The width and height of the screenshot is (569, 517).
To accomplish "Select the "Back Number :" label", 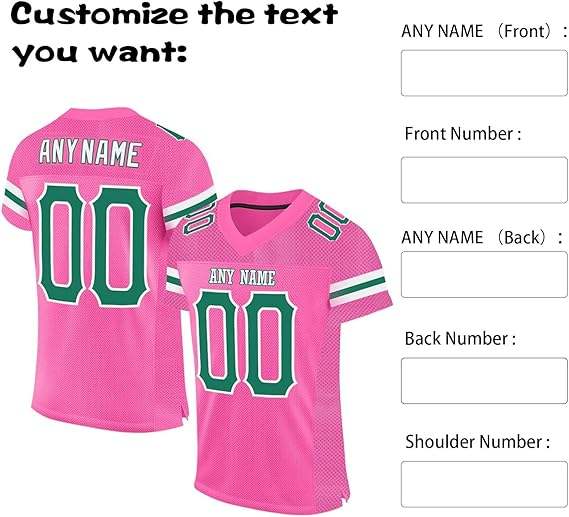I will click(460, 338).
